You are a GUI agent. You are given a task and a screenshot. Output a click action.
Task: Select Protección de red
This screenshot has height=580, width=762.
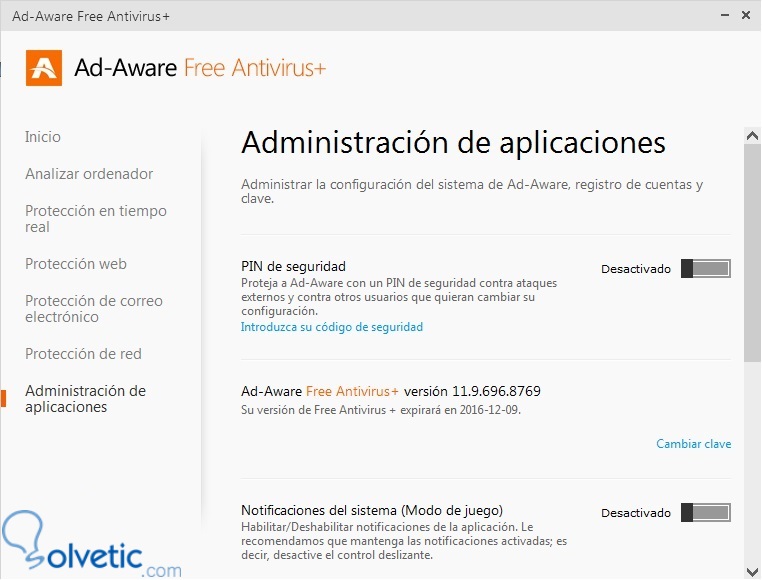tap(83, 353)
